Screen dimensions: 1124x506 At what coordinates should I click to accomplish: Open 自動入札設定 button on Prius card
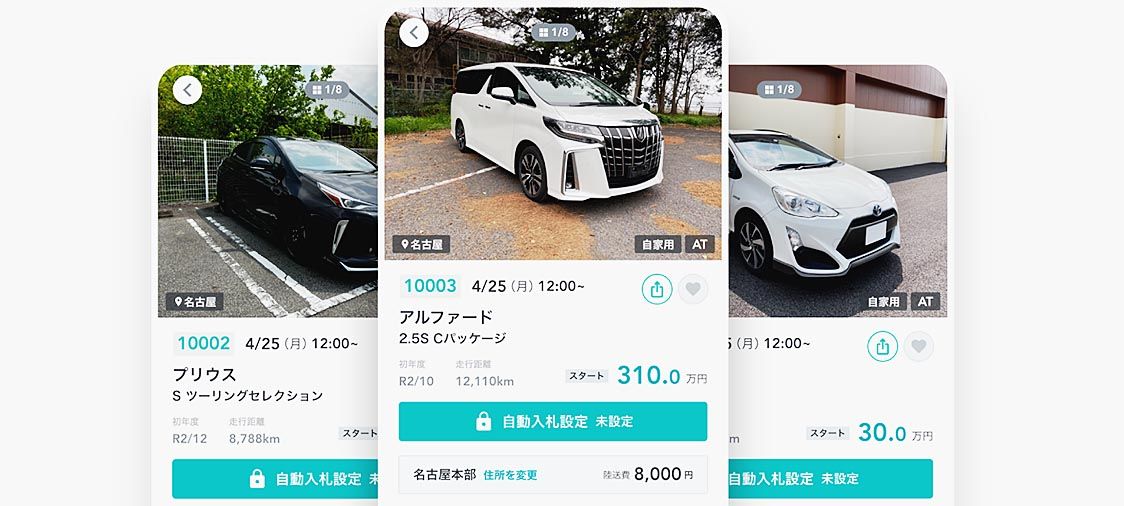point(275,479)
